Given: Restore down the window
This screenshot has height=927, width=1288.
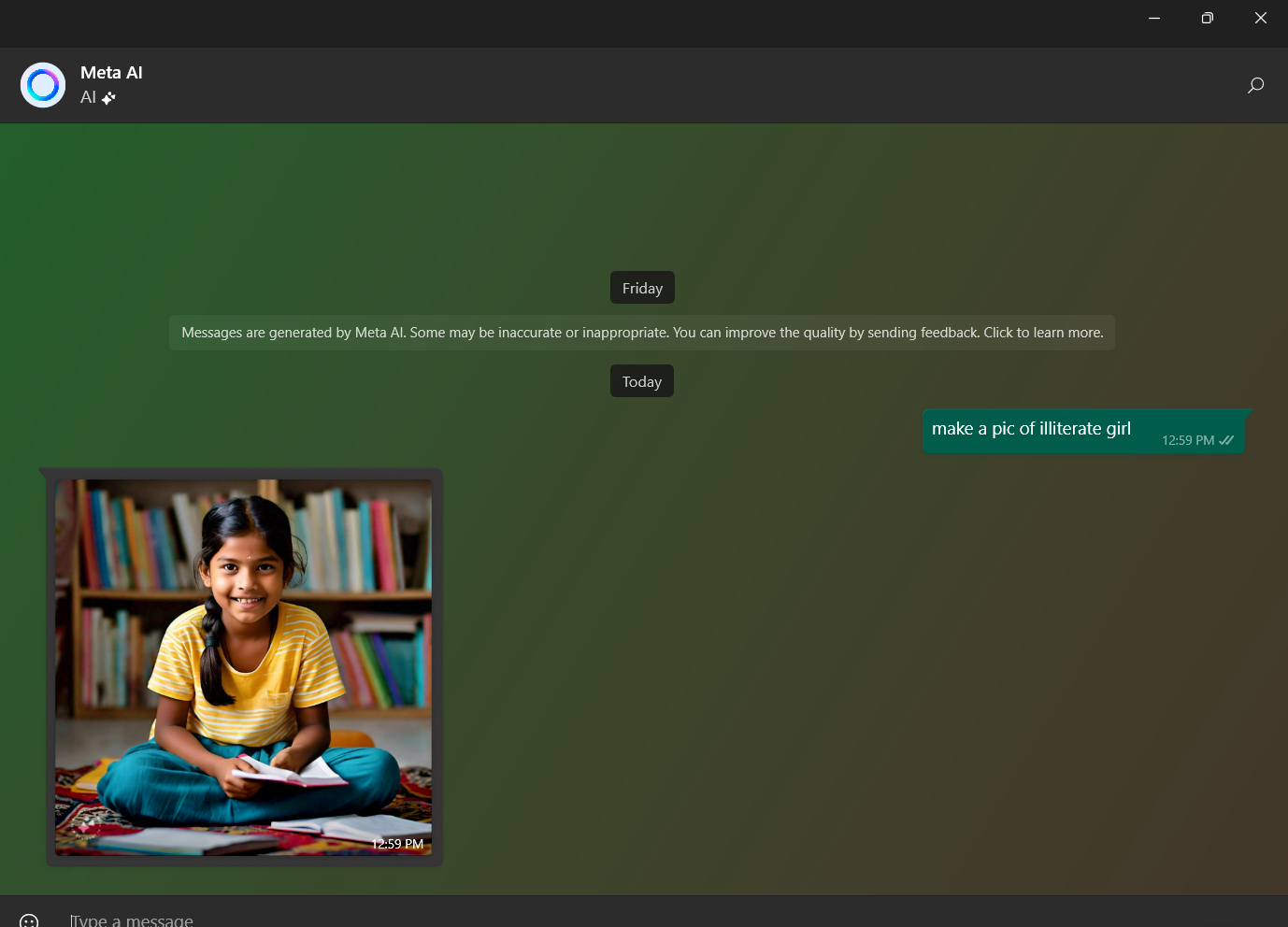Looking at the screenshot, I should pos(1207,18).
